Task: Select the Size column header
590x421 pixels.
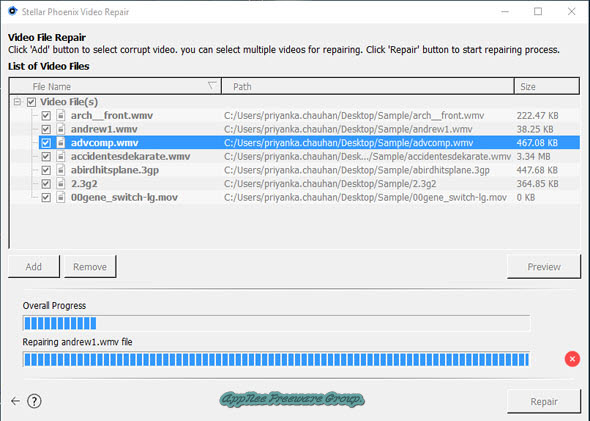Action: tap(547, 86)
